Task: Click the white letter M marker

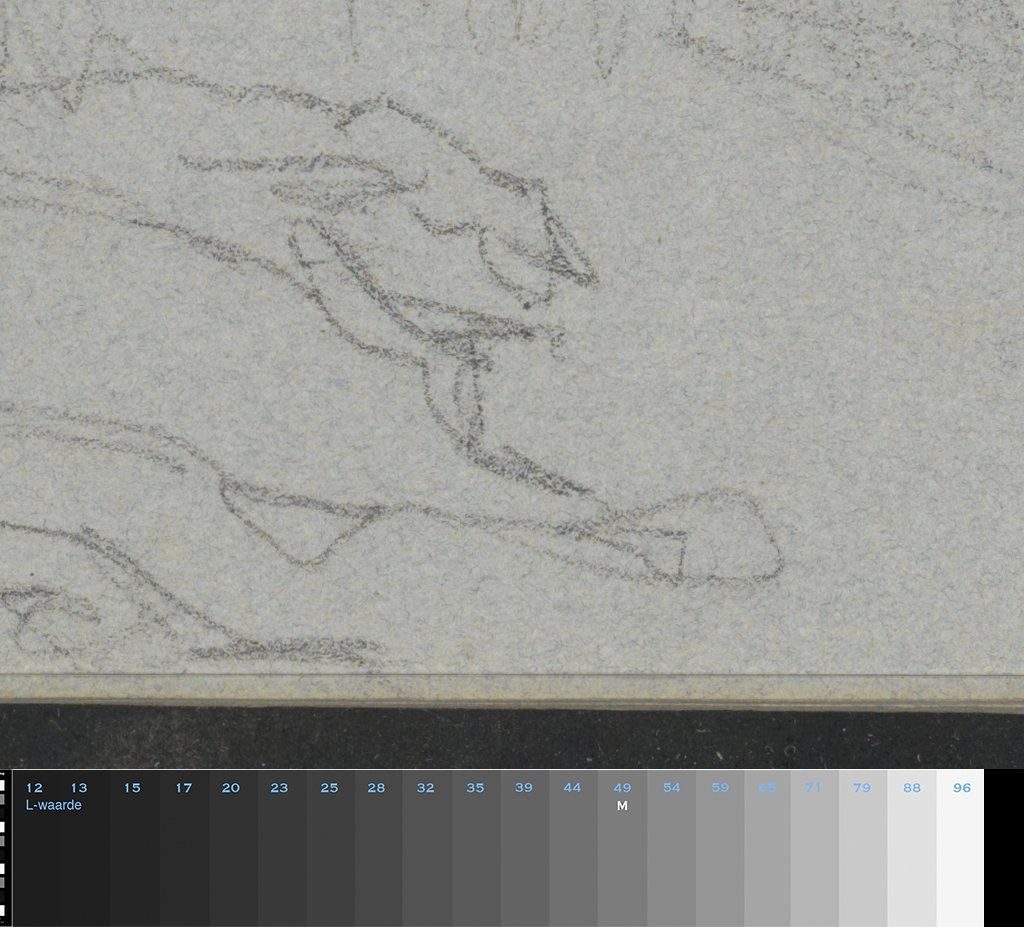Action: click(622, 806)
